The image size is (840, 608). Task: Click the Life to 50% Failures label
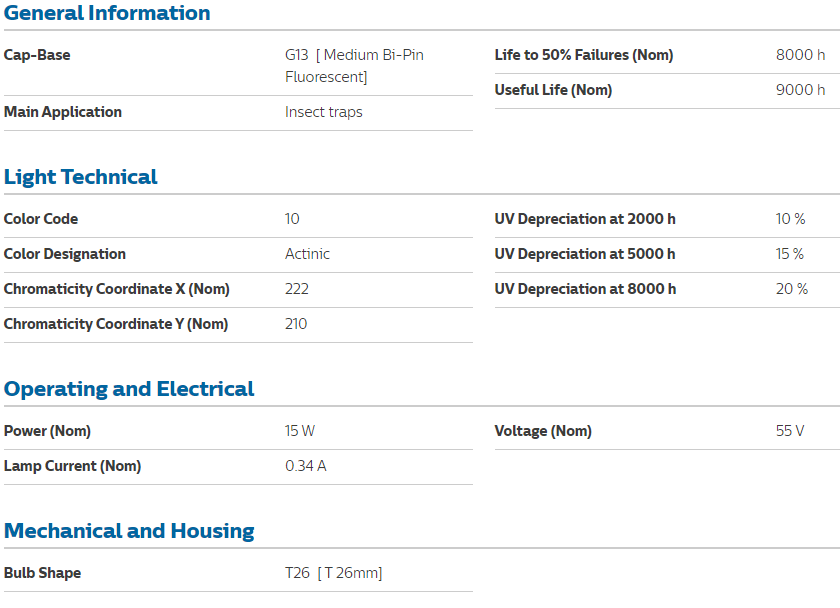(583, 55)
